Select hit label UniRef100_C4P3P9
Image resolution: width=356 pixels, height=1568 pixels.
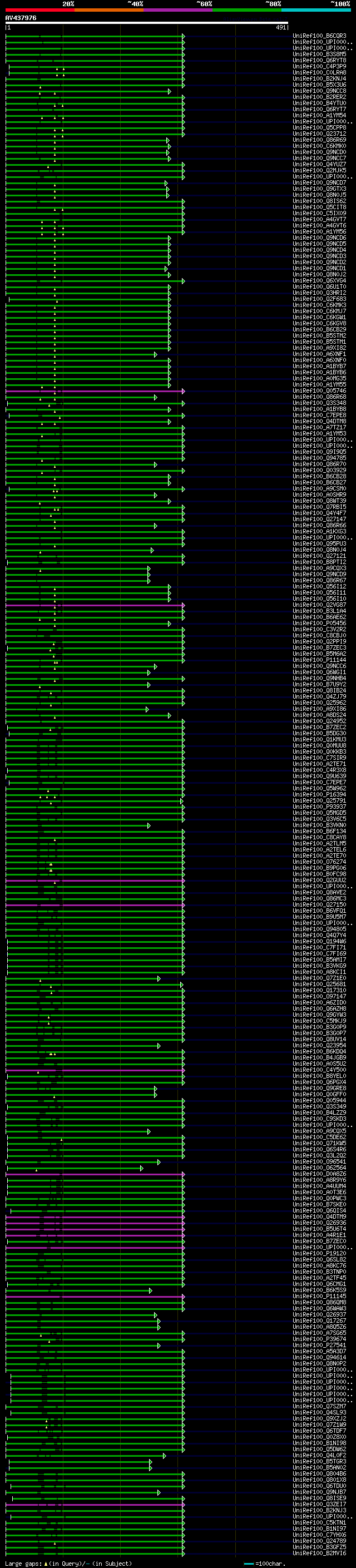pos(319,66)
